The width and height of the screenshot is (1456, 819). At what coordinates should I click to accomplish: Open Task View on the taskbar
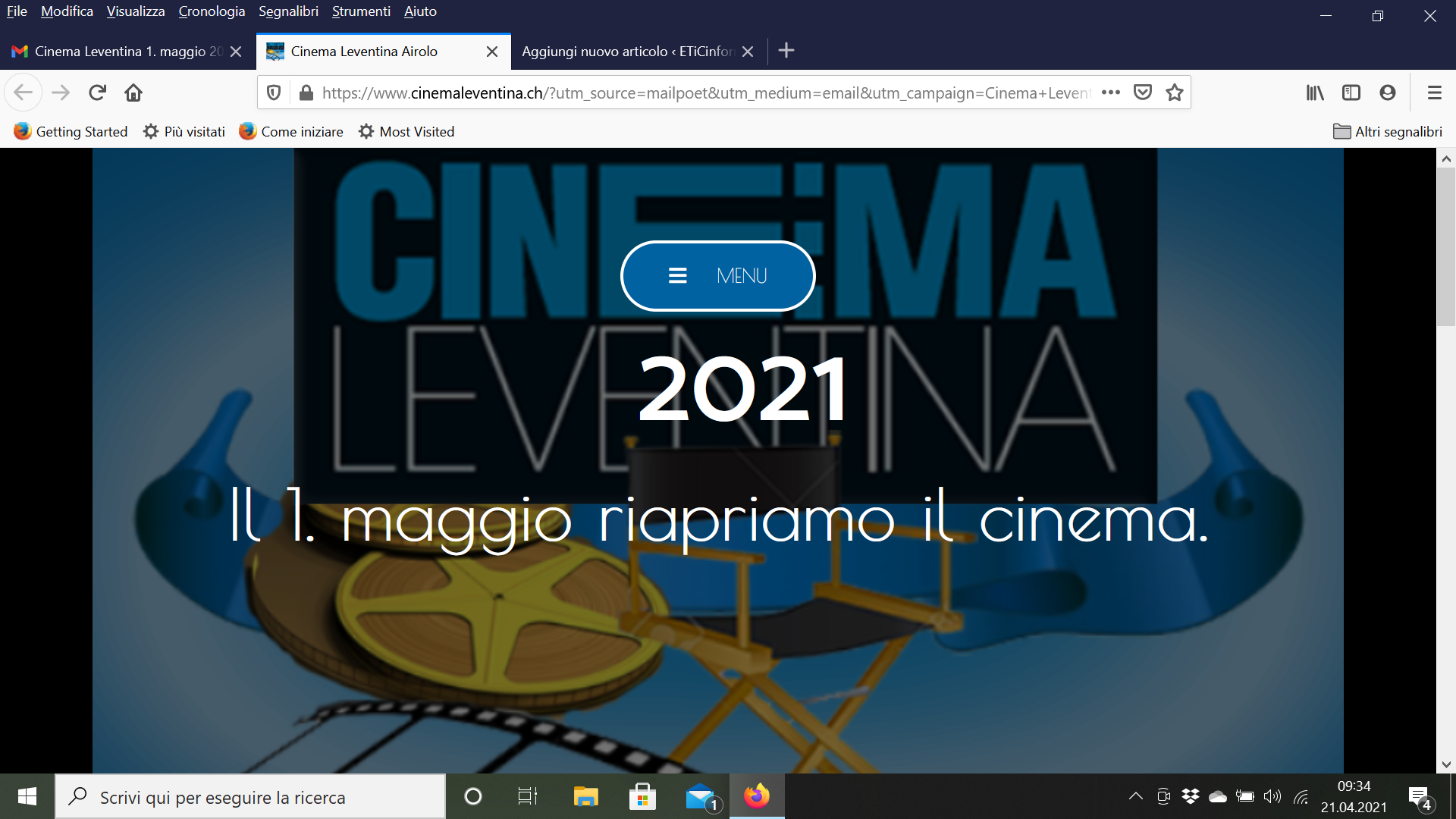pos(527,796)
